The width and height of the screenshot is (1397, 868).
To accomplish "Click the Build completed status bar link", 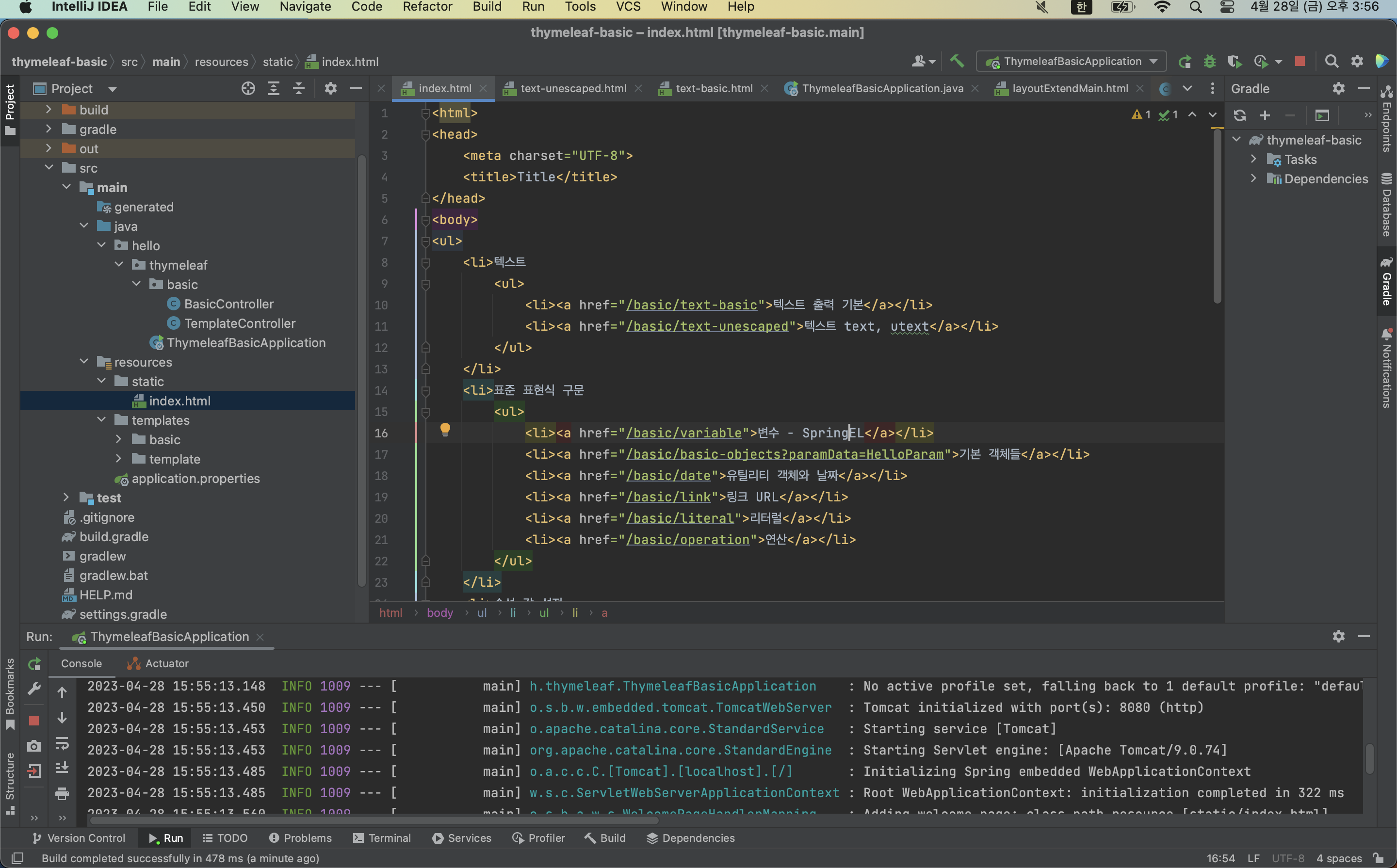I will (x=180, y=857).
